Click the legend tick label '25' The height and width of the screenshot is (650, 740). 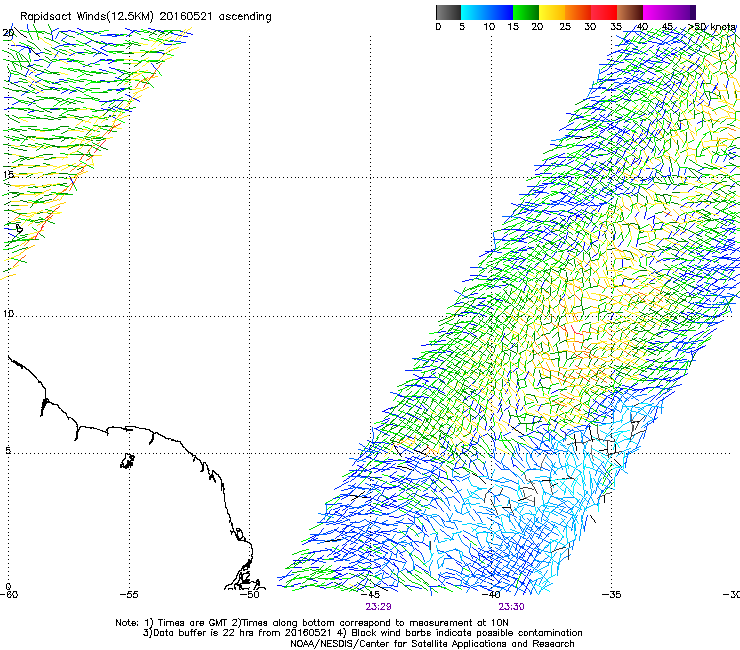coord(565,27)
